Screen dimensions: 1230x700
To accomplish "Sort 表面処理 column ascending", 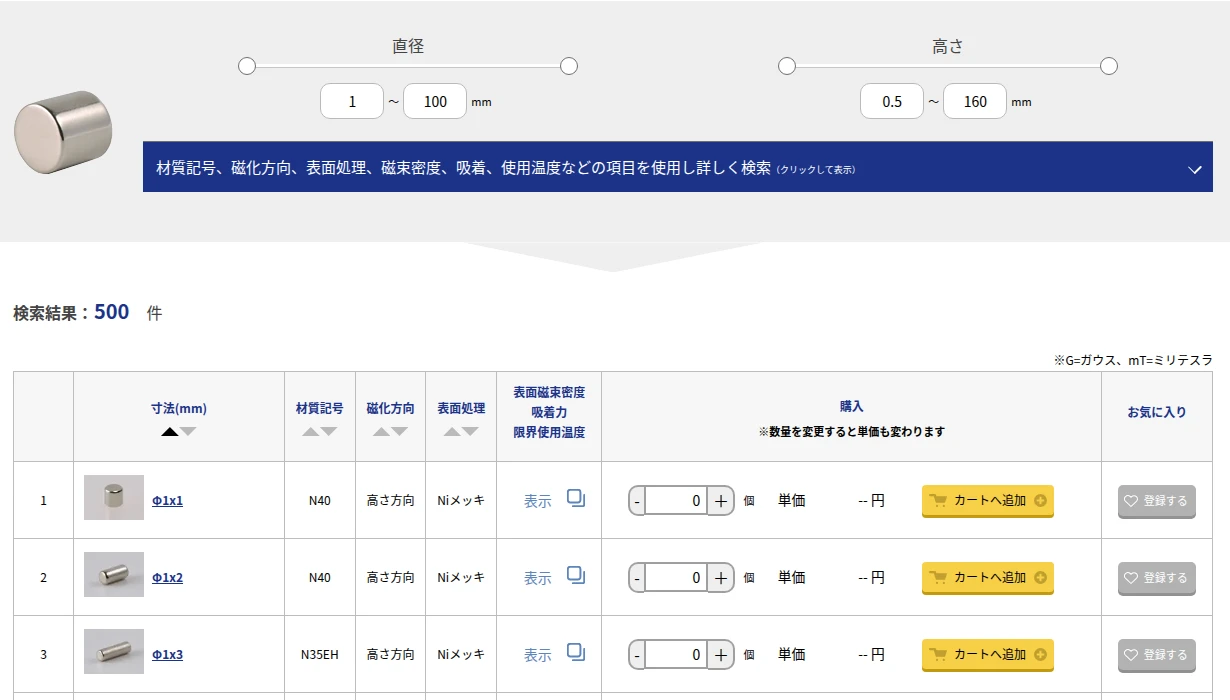I will click(x=452, y=432).
